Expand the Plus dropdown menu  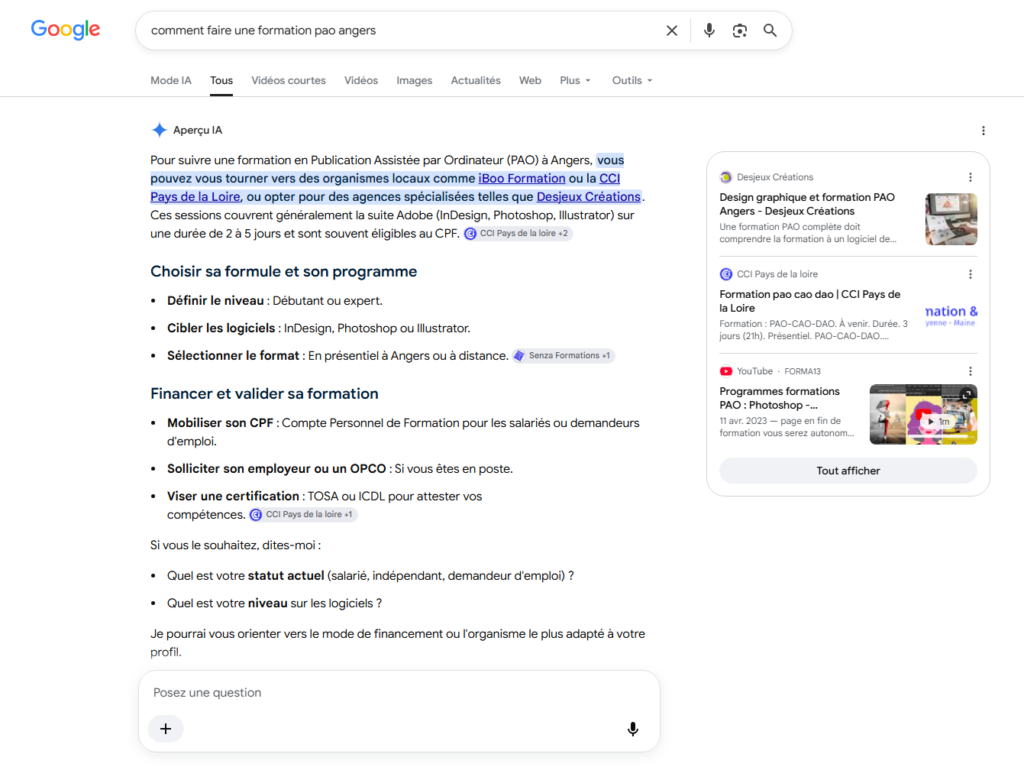coord(575,80)
